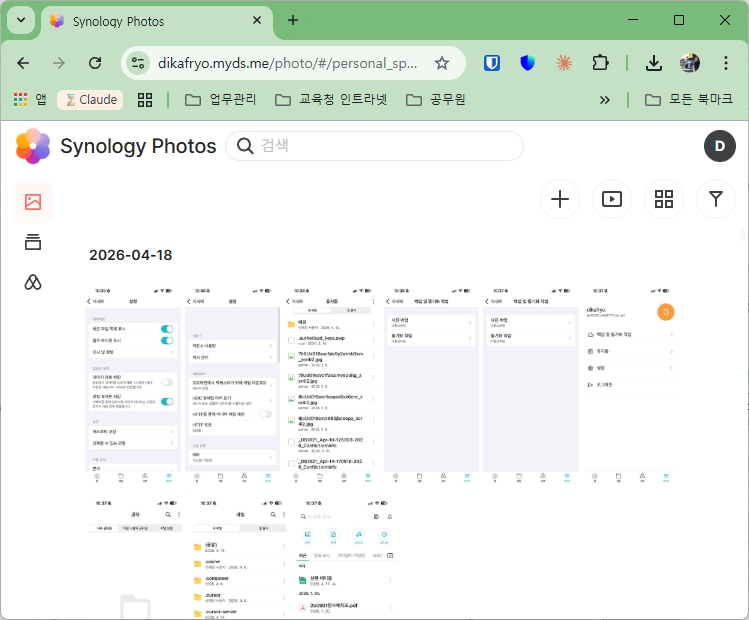Click the plus icon to add photos

tap(560, 199)
